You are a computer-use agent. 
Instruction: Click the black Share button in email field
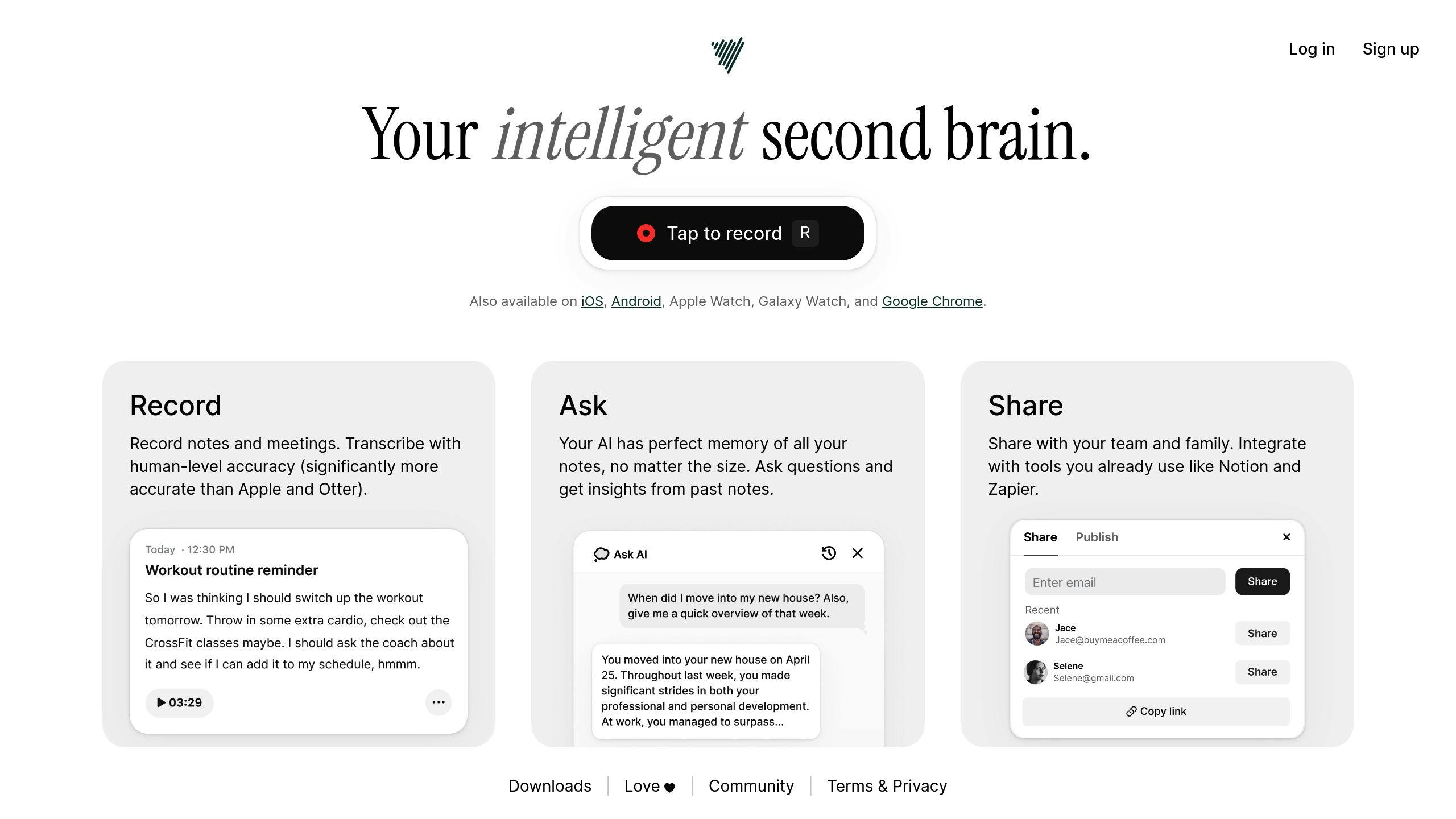1261,582
